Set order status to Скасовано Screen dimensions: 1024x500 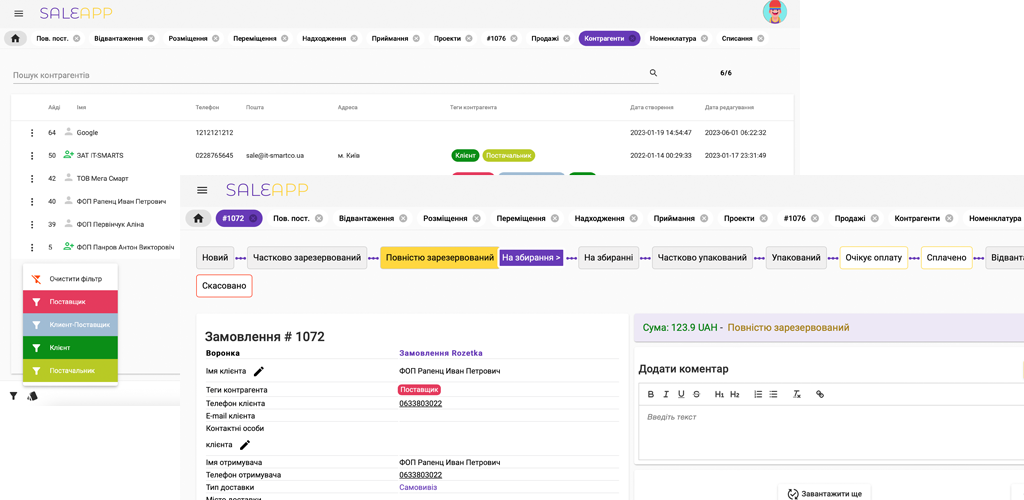coord(224,286)
